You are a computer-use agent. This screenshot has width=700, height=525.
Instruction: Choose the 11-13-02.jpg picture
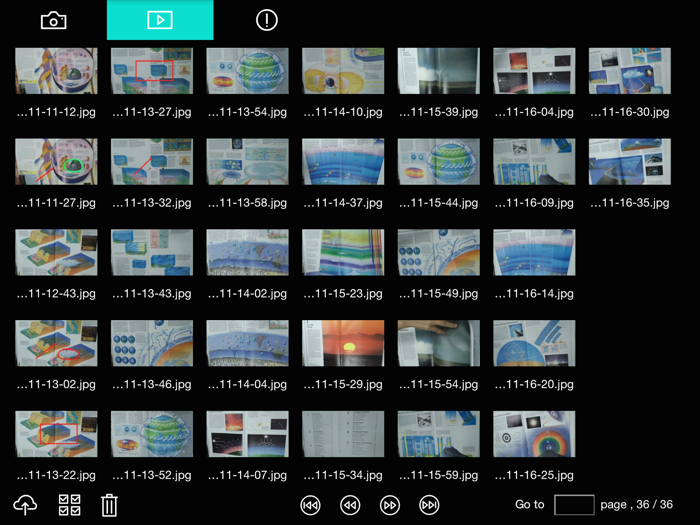point(56,343)
